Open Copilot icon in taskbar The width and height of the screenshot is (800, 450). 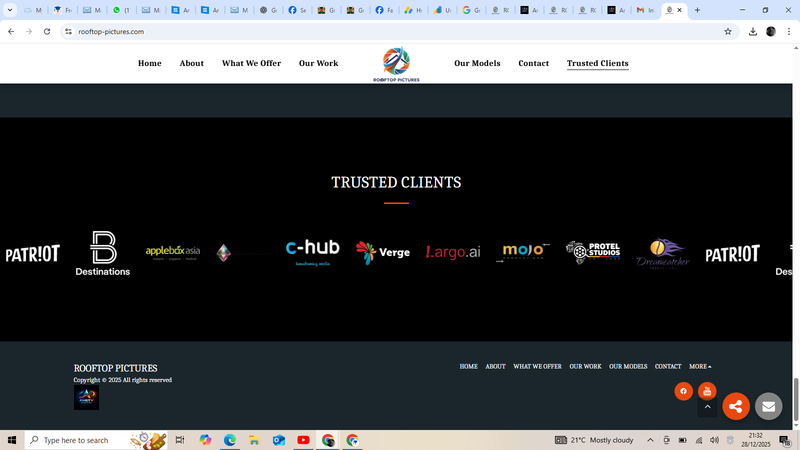[205, 440]
